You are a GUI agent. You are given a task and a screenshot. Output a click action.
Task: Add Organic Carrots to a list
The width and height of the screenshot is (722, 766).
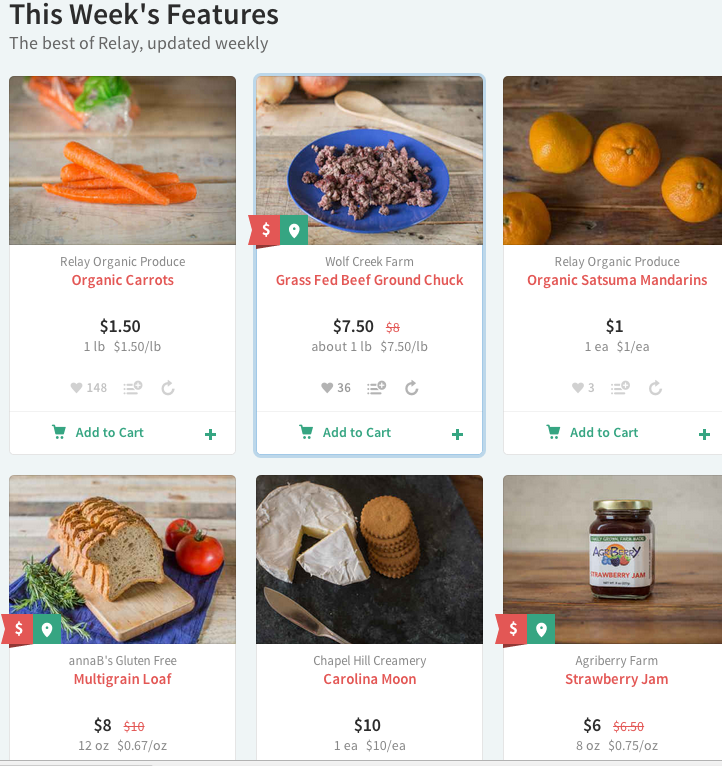pos(132,388)
